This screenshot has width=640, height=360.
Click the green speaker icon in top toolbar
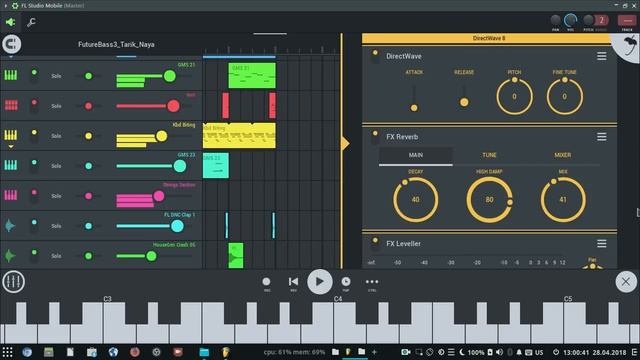[x=10, y=22]
